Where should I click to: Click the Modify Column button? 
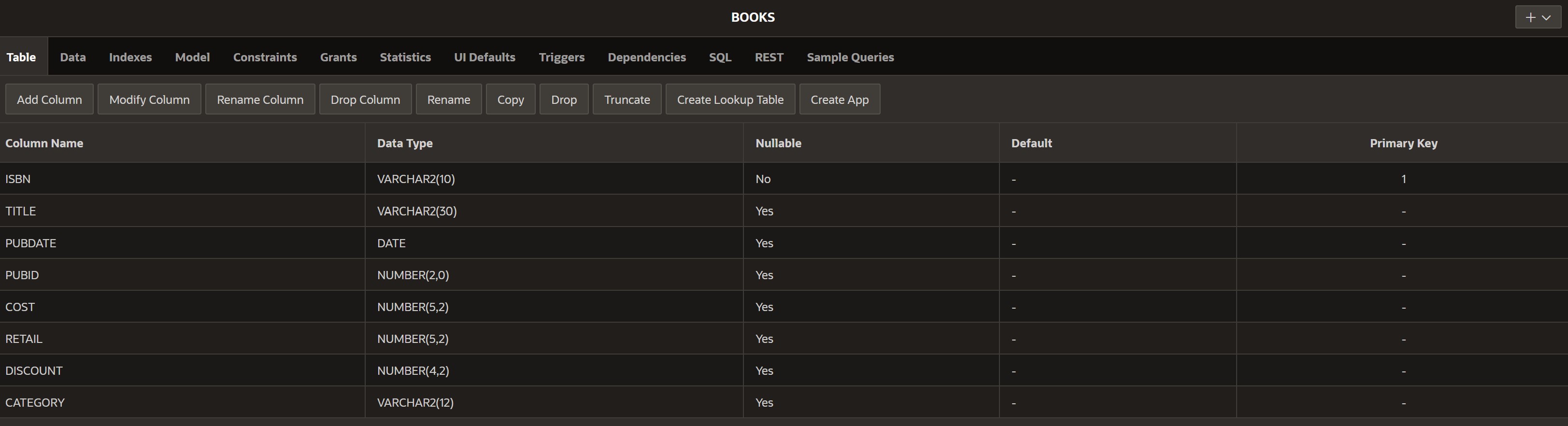(x=149, y=99)
